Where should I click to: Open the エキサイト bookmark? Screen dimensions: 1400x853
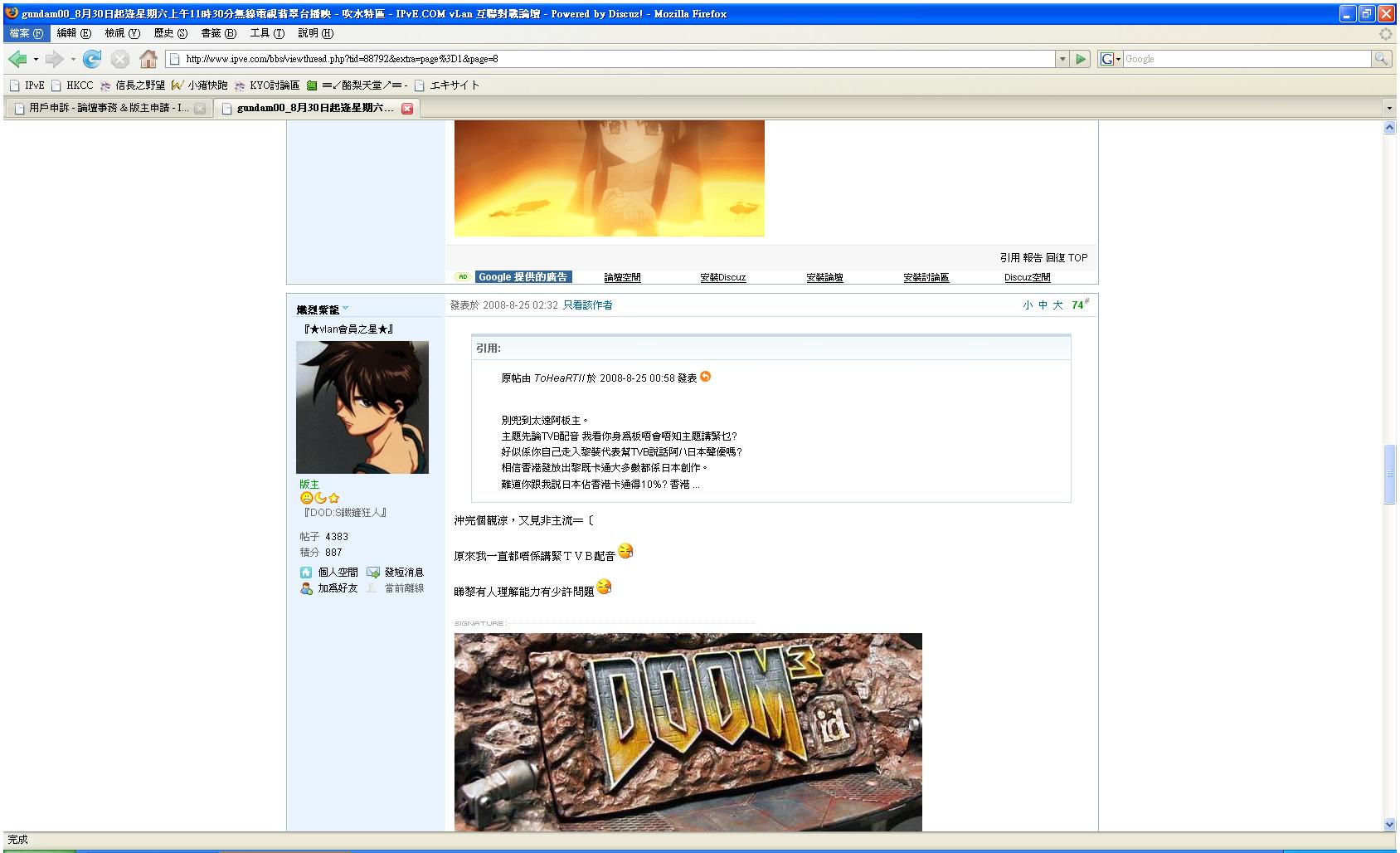click(447, 85)
